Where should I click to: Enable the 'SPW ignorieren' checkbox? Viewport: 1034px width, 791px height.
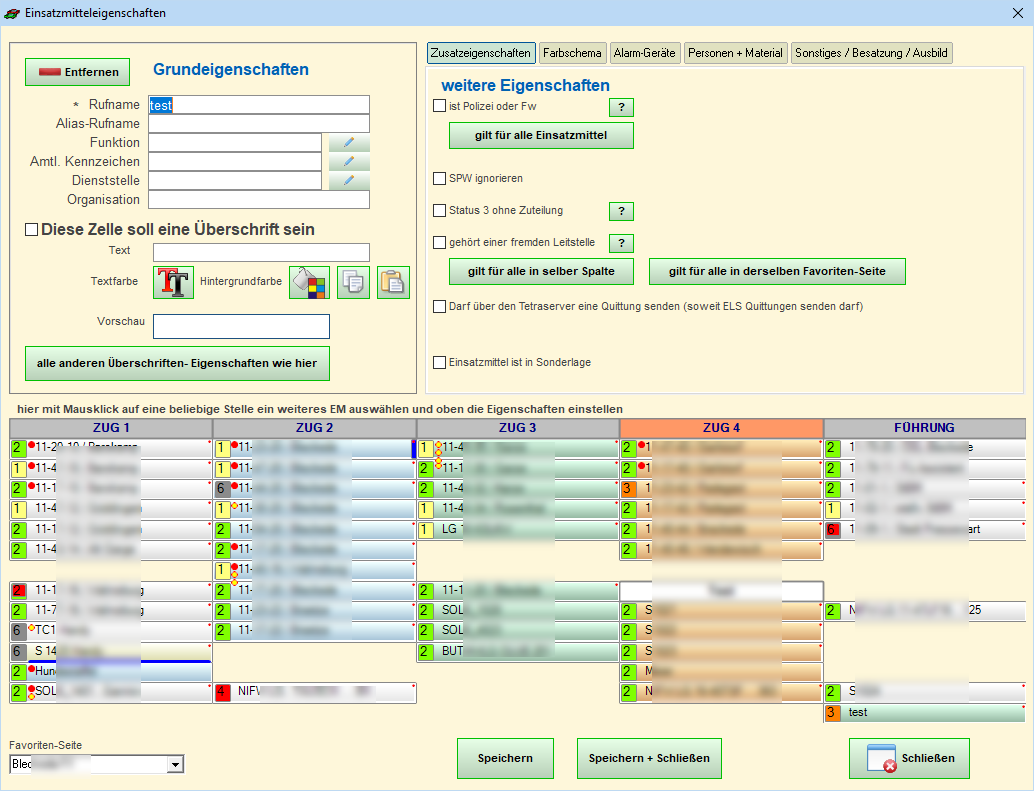tap(439, 179)
